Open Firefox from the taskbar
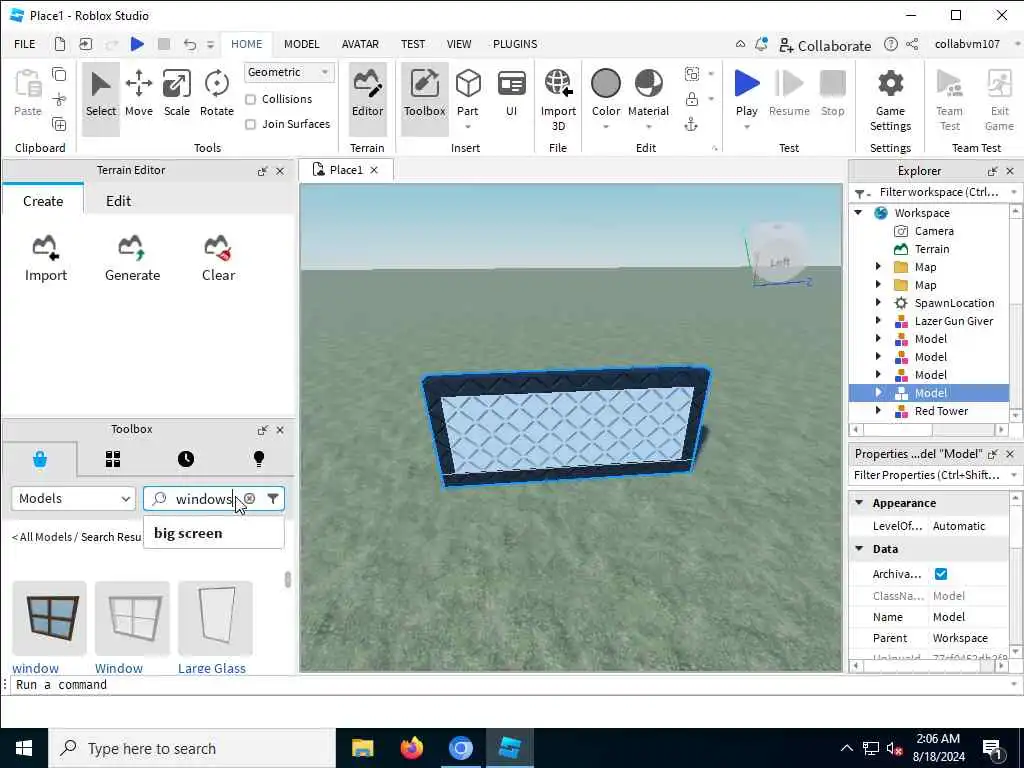 click(x=411, y=748)
